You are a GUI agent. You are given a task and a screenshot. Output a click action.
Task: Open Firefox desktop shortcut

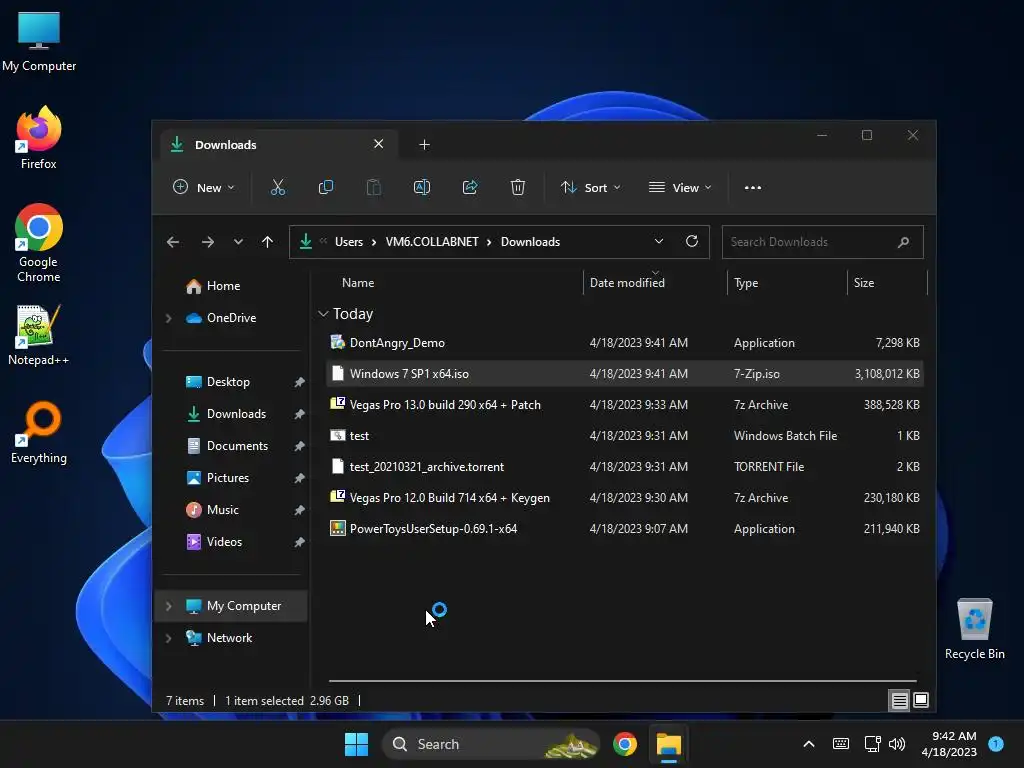[39, 137]
